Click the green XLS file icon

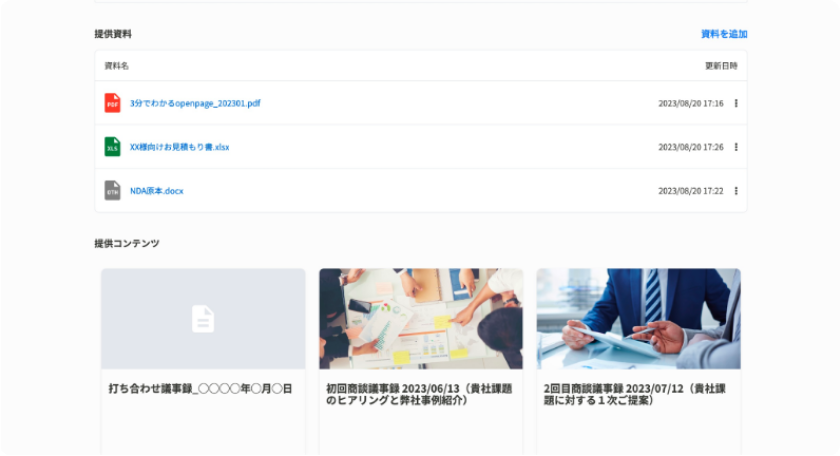coord(112,147)
